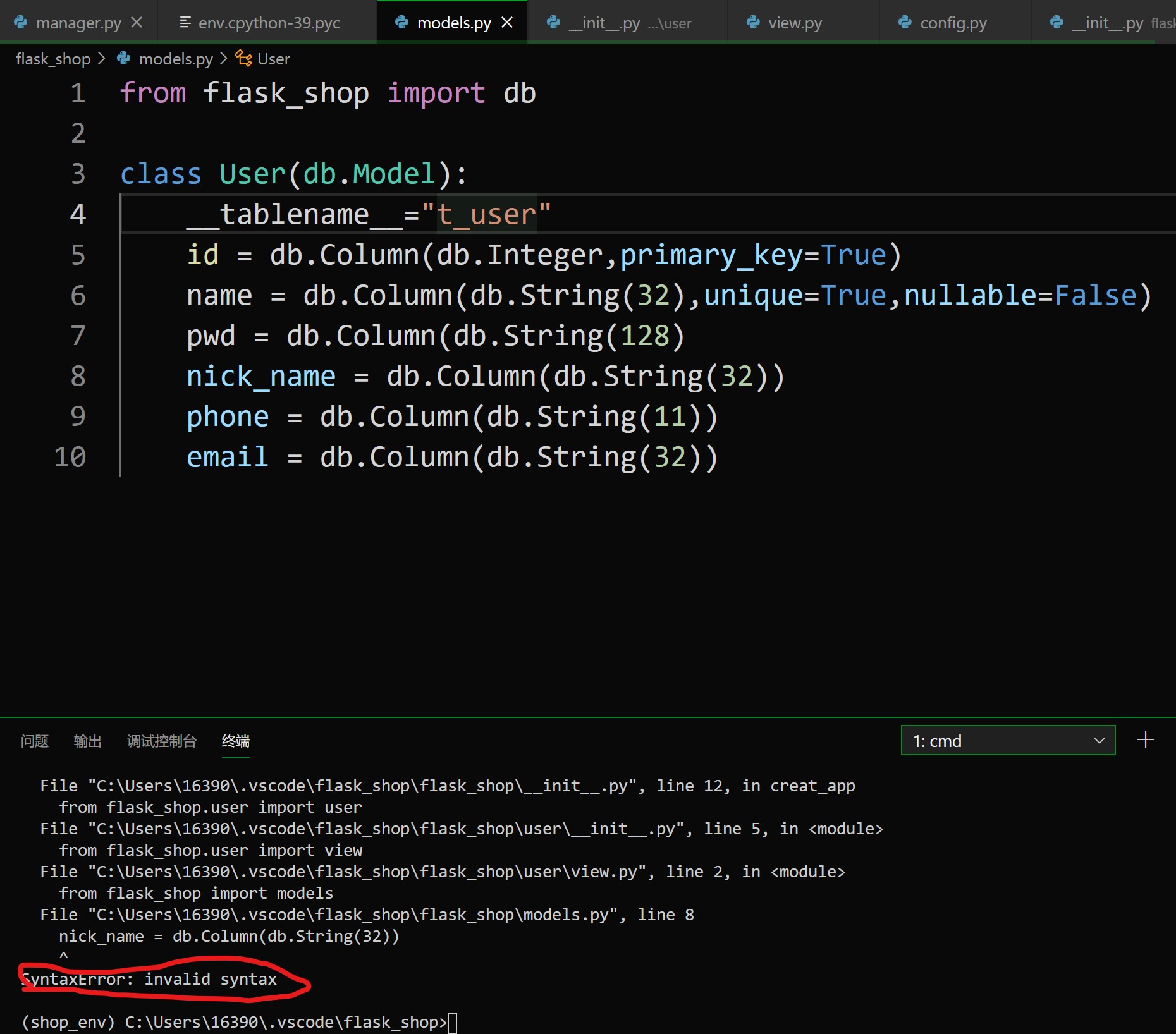Close the models.py tab
This screenshot has height=1034, width=1176.
[x=507, y=23]
